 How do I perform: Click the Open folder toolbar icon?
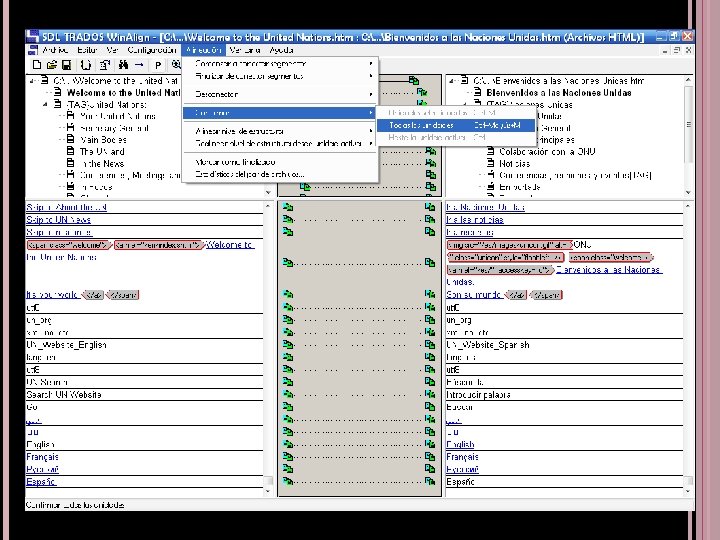click(x=52, y=65)
